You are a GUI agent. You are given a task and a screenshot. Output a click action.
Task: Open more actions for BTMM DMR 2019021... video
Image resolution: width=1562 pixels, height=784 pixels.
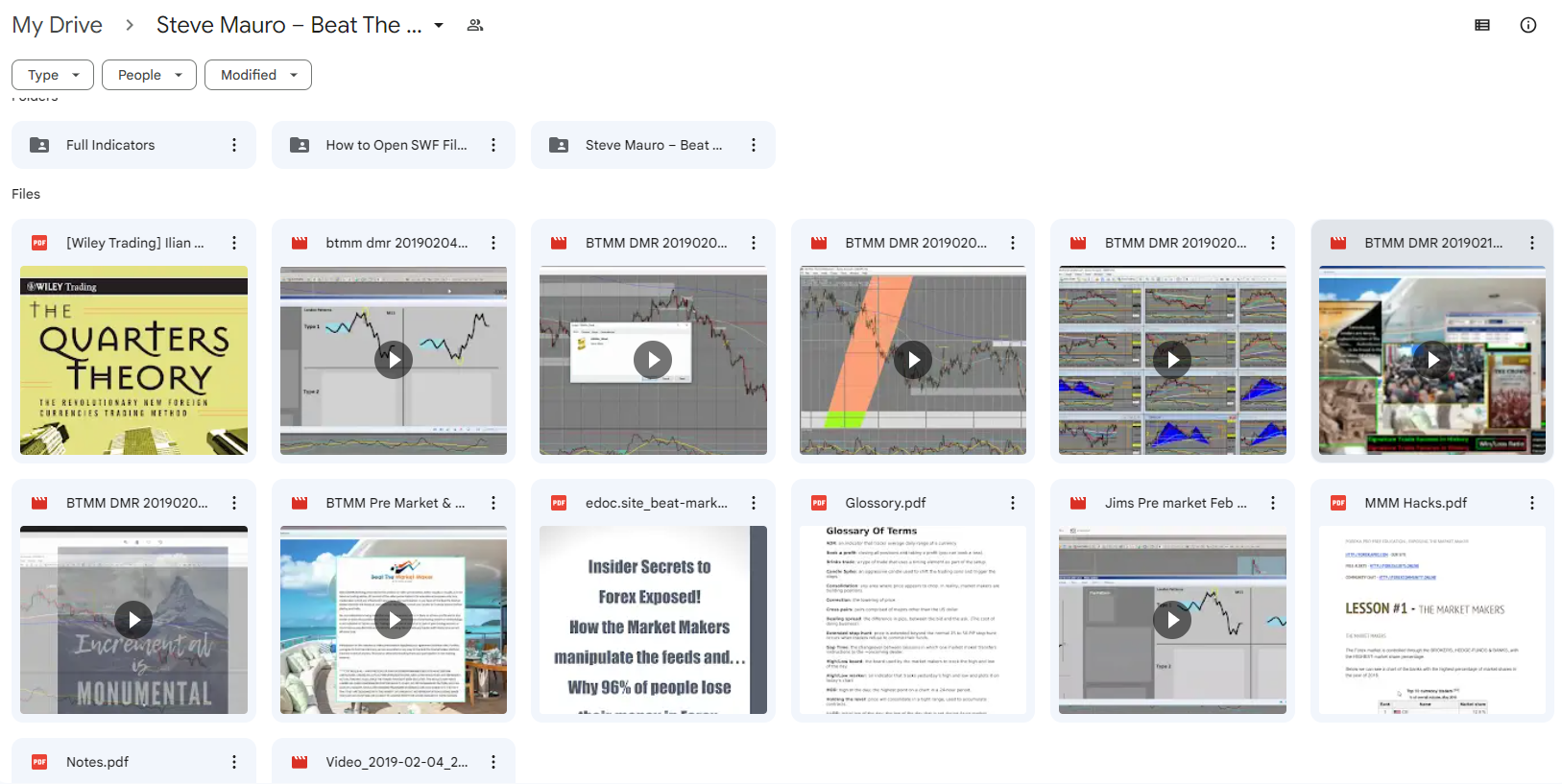point(1532,243)
